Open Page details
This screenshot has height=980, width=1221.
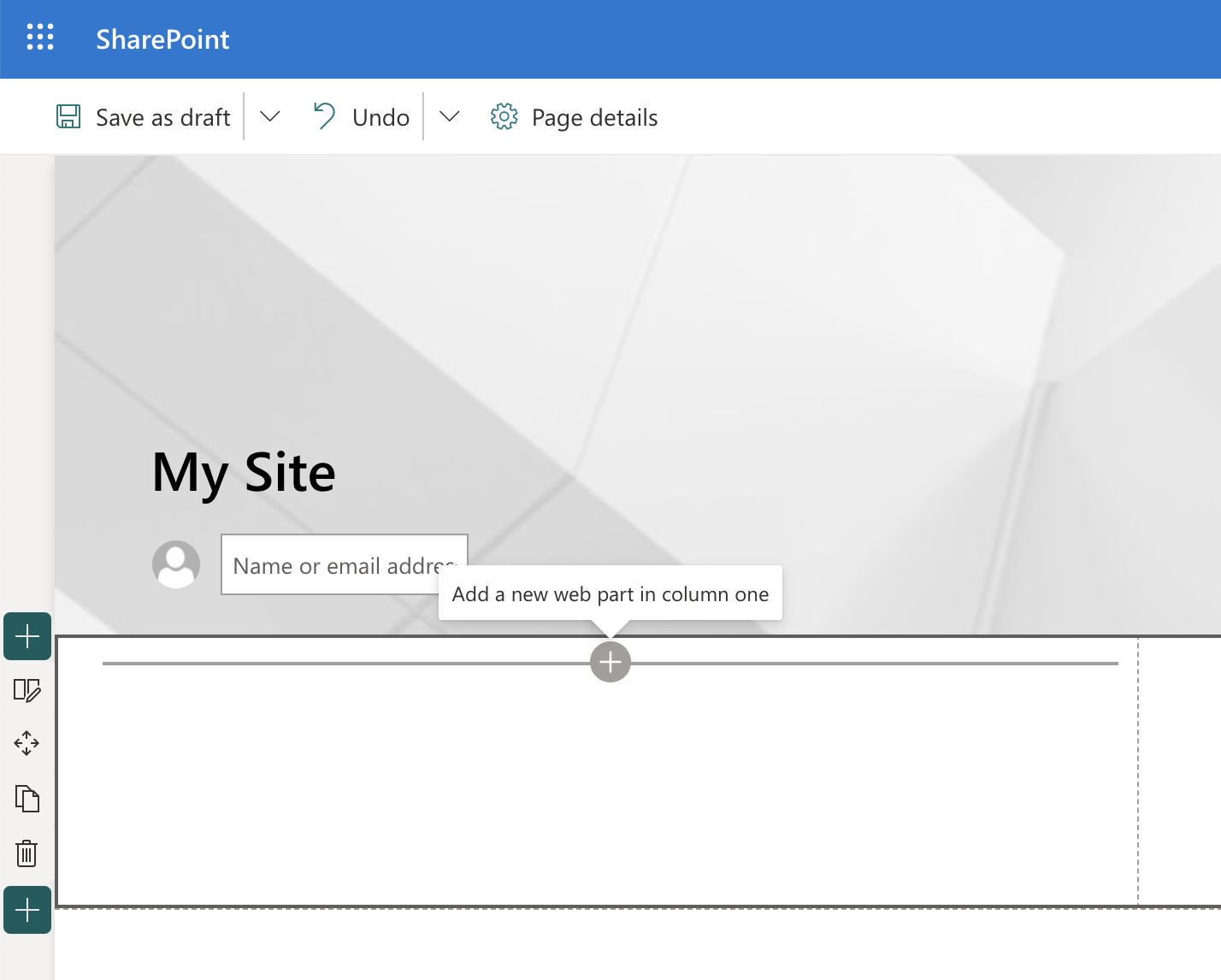[575, 117]
